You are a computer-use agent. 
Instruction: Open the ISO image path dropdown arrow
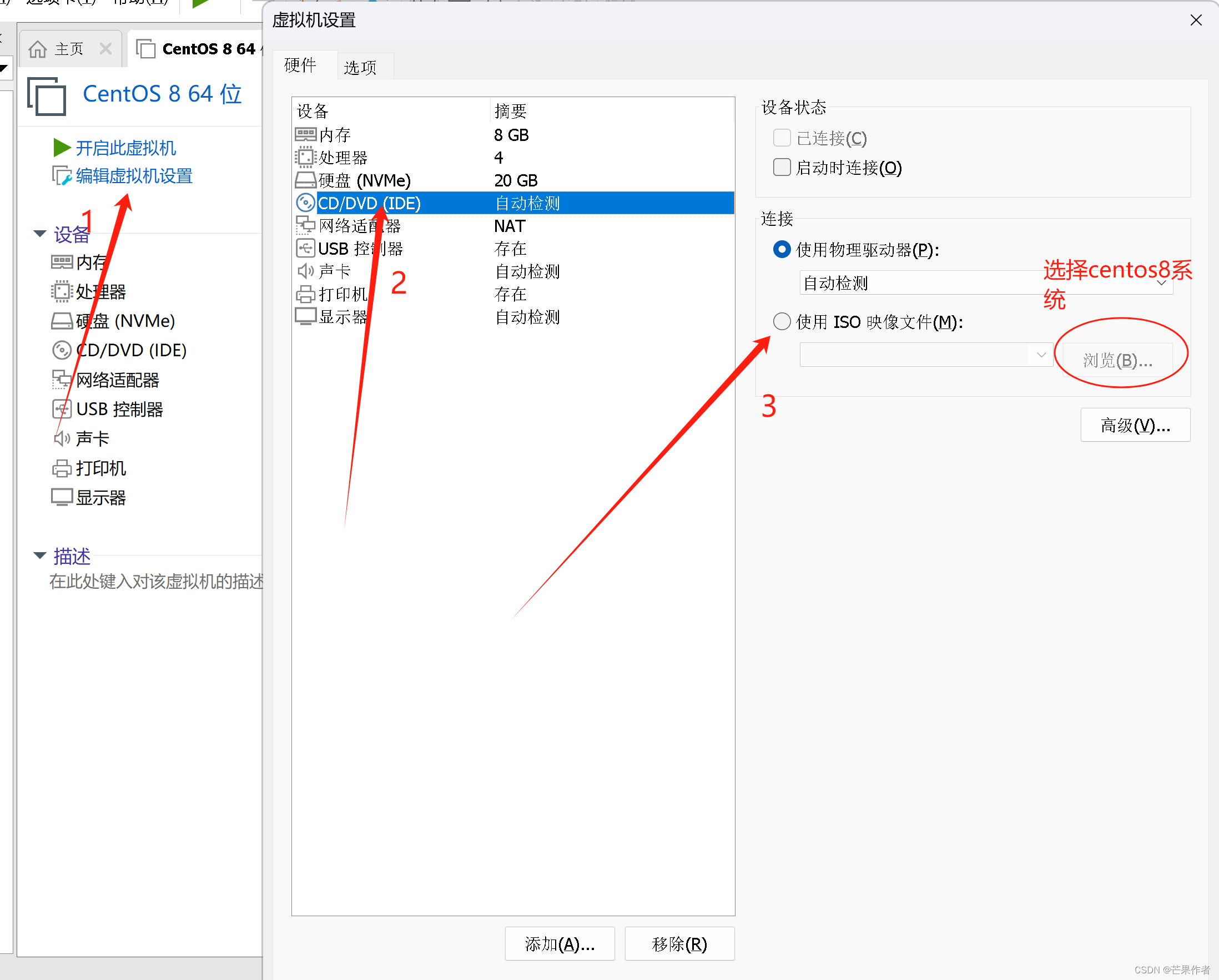click(1041, 355)
